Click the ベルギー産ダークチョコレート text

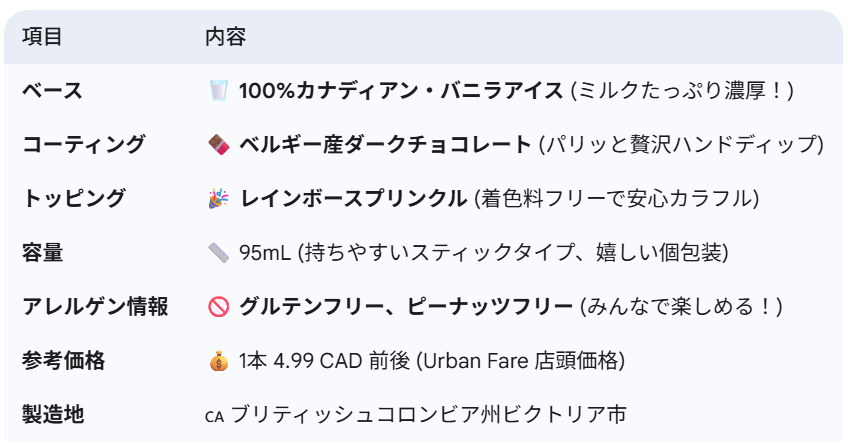point(385,144)
